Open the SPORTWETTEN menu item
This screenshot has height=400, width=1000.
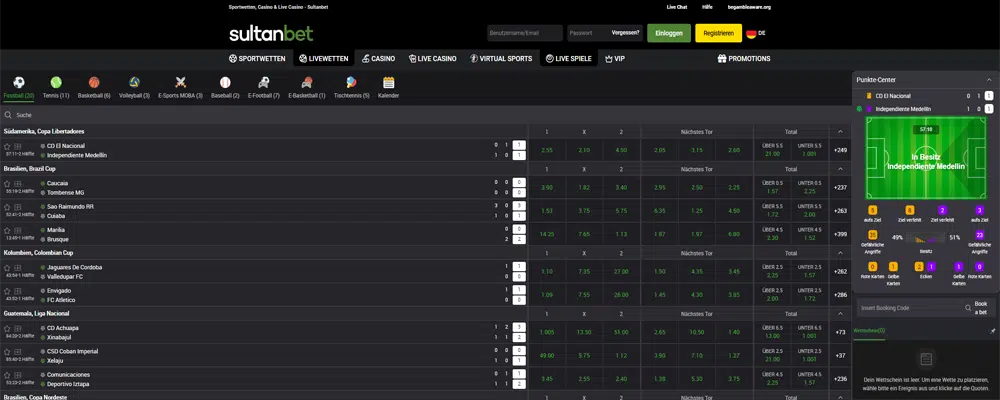[x=257, y=59]
